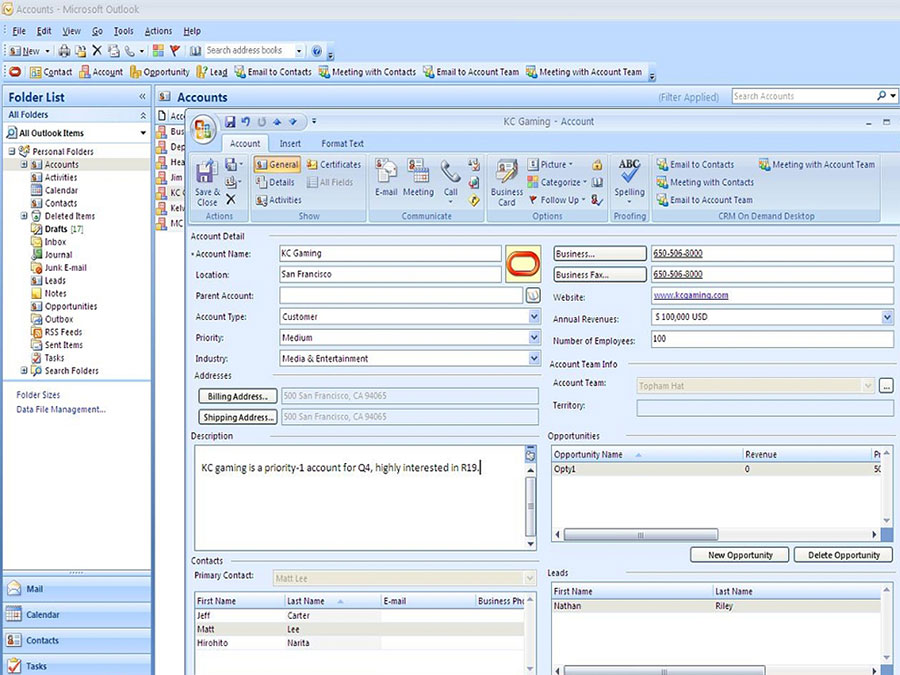
Task: Create new Contact from CRM toolbar
Action: pos(51,72)
